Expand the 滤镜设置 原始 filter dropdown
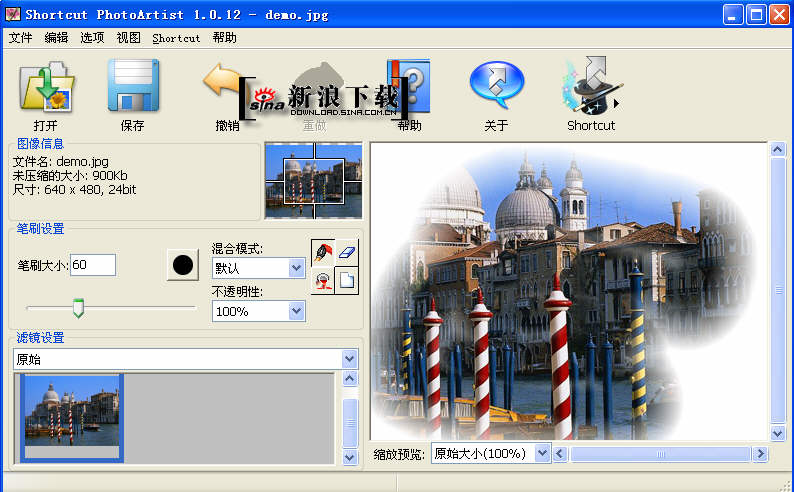The image size is (794, 492). click(349, 359)
